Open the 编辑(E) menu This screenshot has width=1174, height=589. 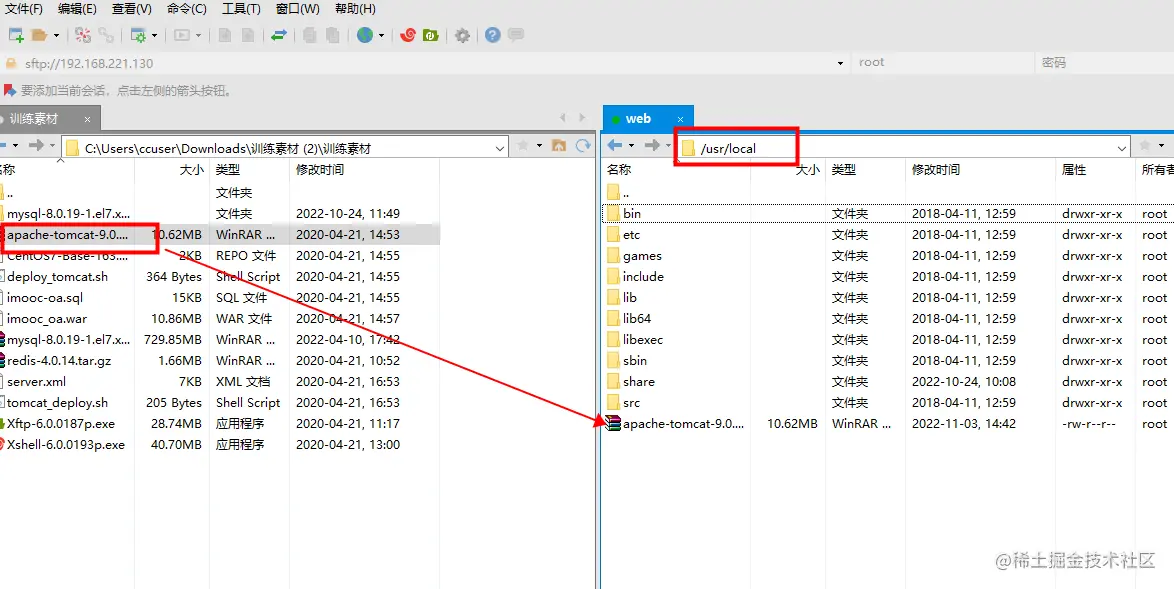77,9
